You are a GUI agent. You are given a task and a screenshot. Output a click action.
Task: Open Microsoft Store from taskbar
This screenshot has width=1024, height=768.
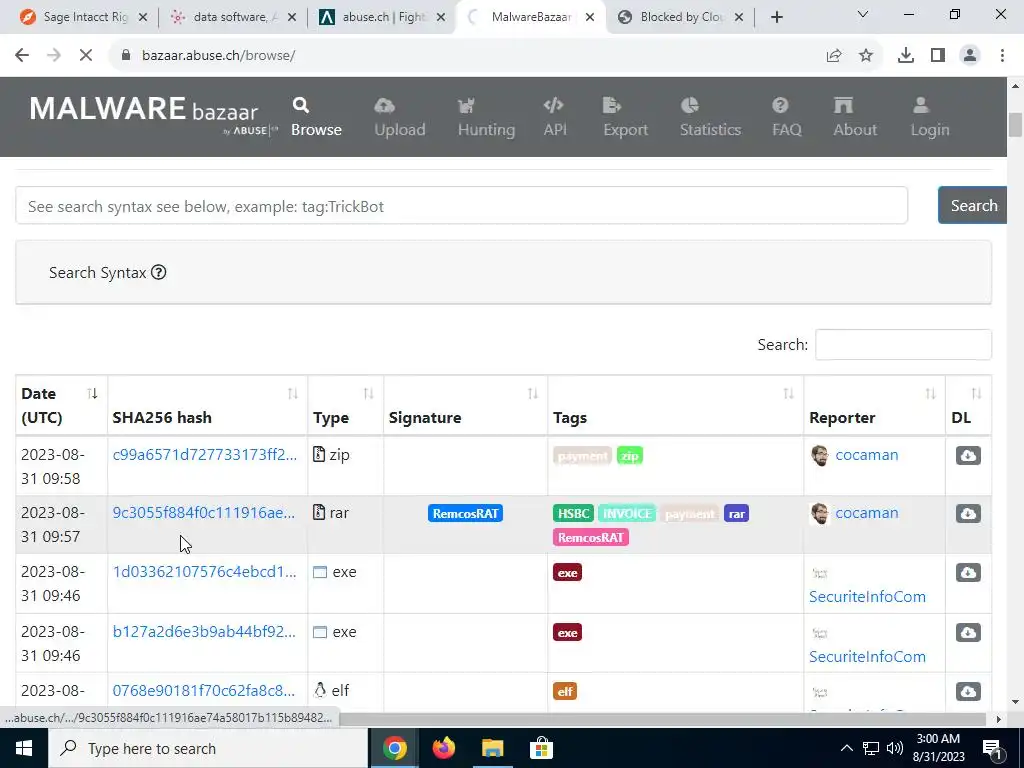[541, 748]
